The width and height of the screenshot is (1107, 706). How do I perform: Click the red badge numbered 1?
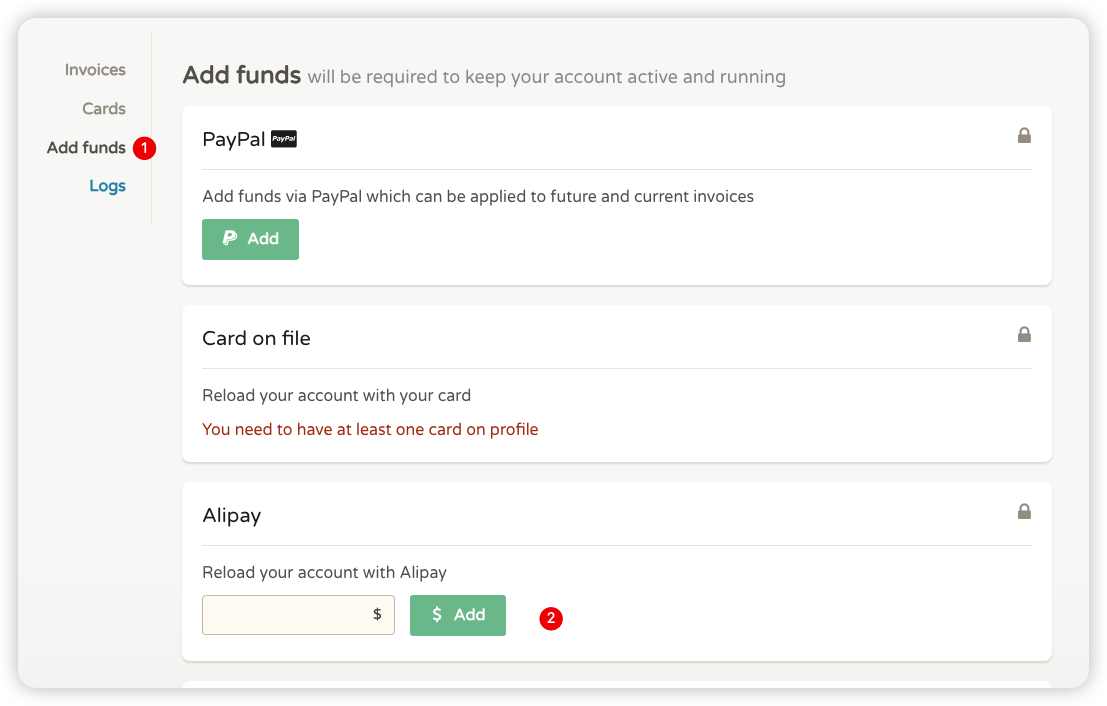[145, 148]
